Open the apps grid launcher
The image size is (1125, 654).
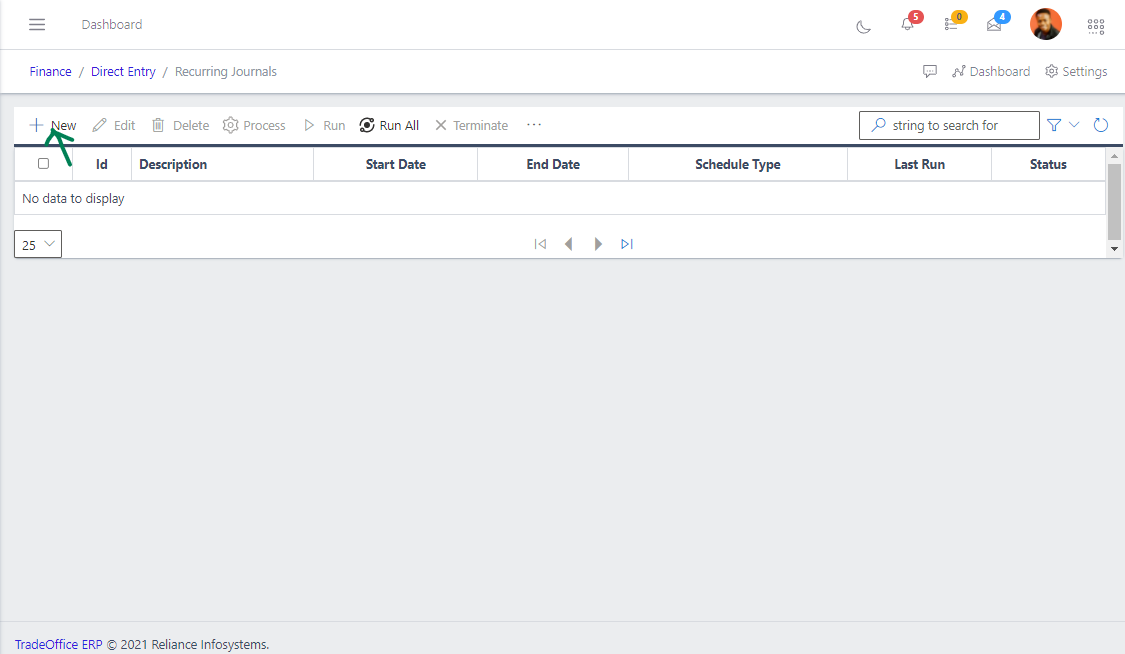coord(1096,25)
